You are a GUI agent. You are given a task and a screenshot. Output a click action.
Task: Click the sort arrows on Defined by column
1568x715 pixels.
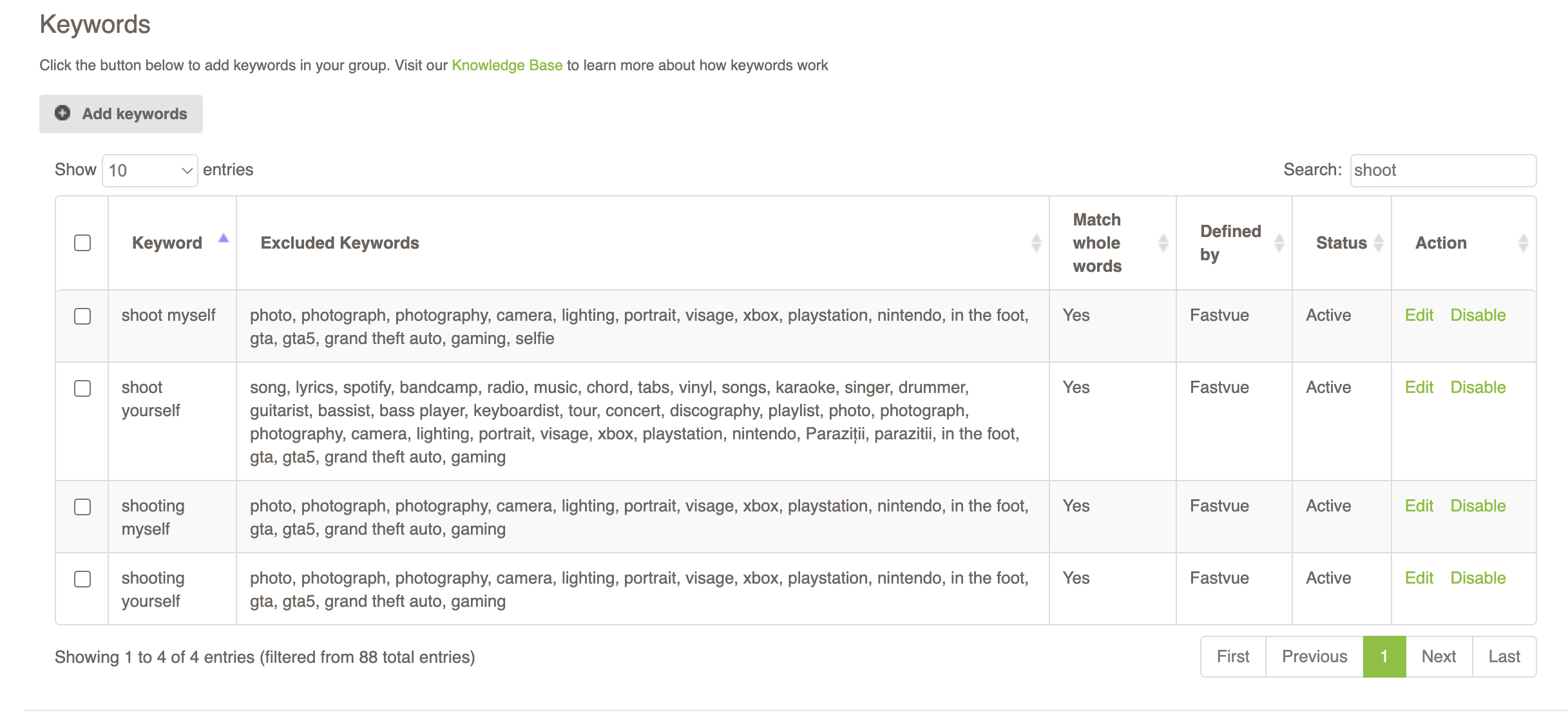coord(1278,243)
